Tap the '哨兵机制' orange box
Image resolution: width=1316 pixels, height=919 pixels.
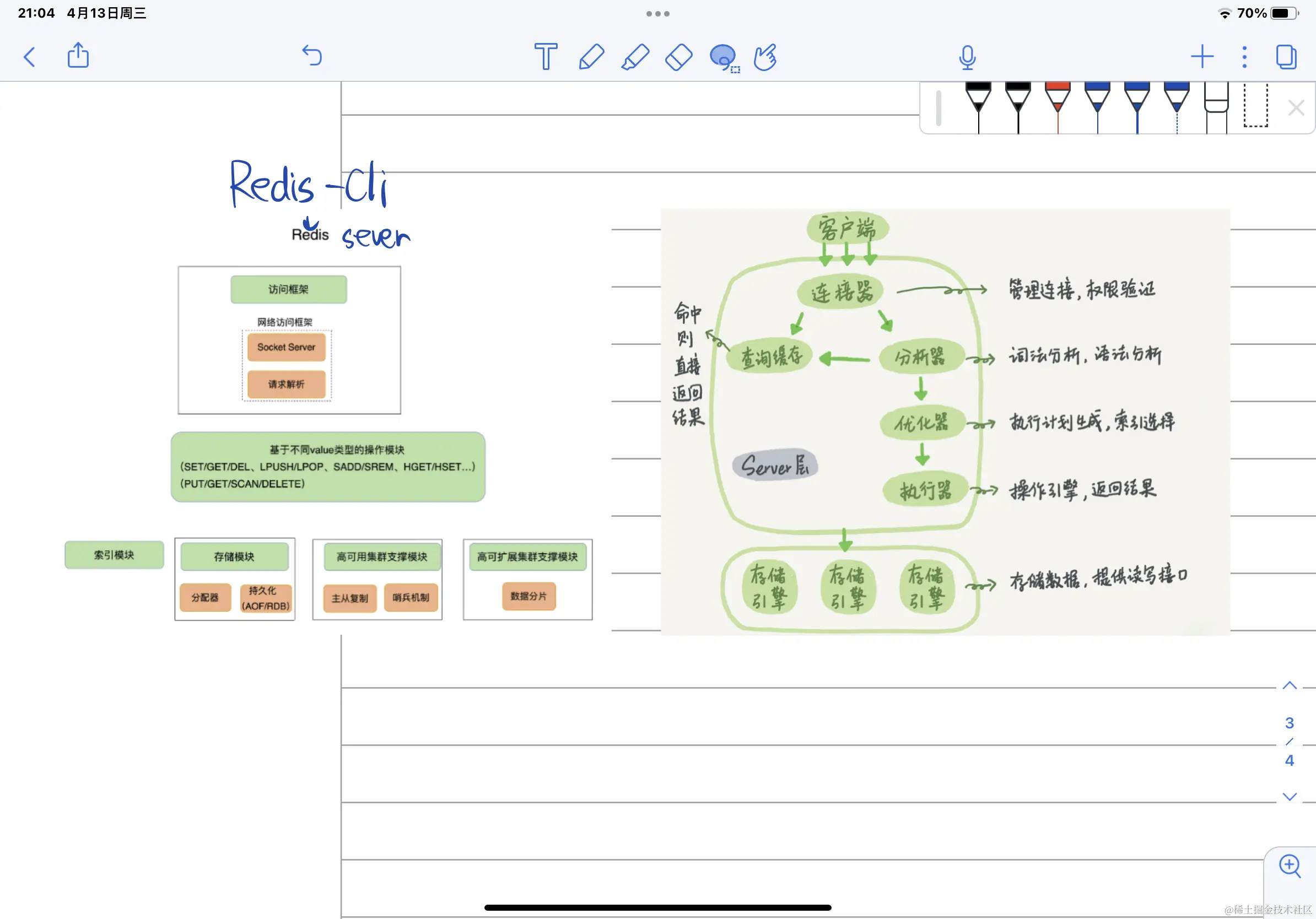tap(411, 598)
